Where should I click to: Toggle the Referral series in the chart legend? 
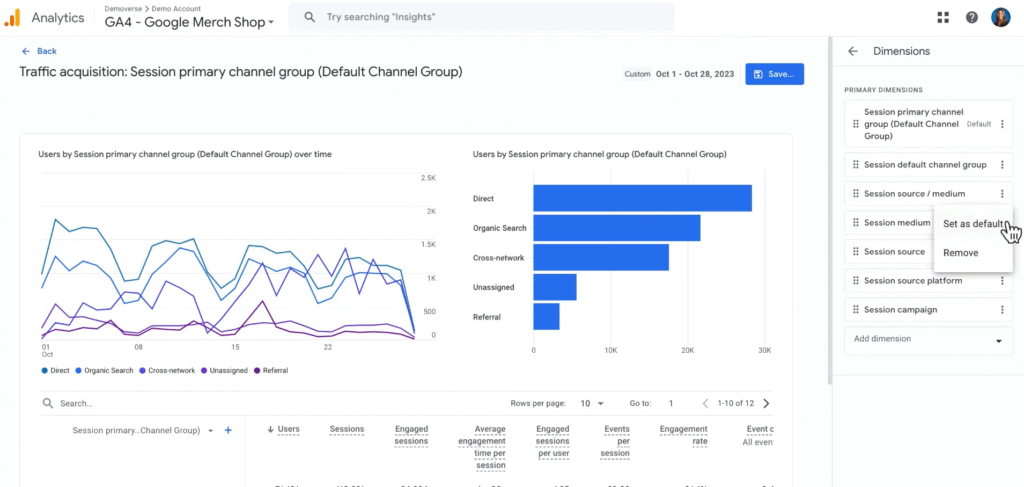271,370
